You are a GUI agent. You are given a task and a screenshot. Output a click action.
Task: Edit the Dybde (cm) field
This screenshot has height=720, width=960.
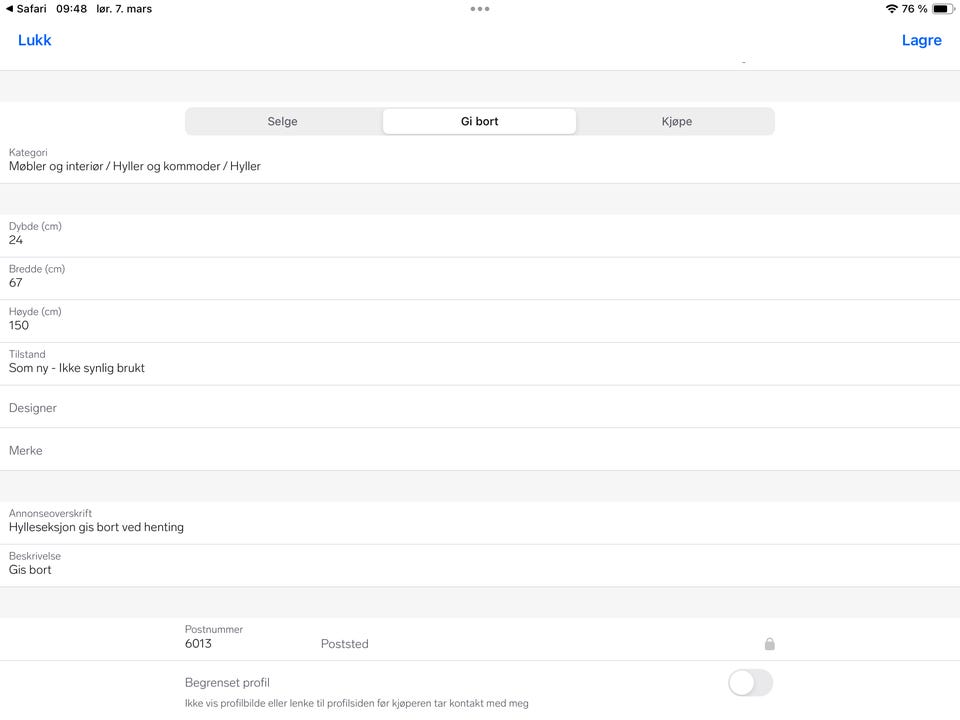[480, 236]
